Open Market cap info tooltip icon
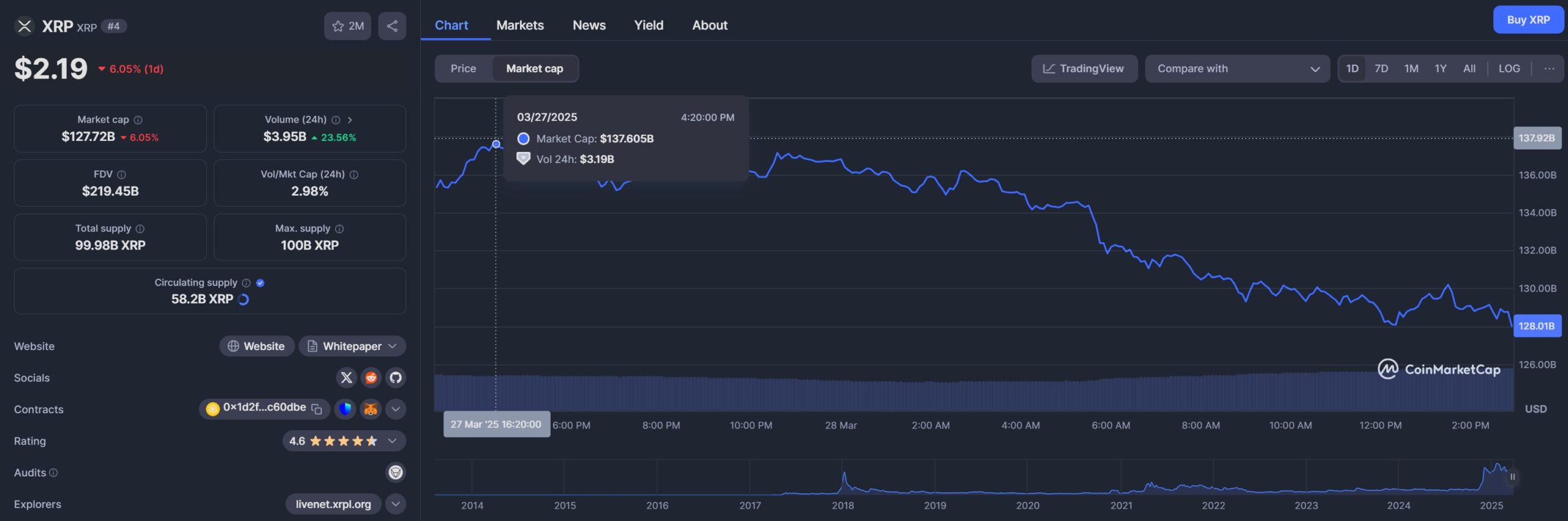This screenshot has width=1568, height=521. pyautogui.click(x=138, y=120)
